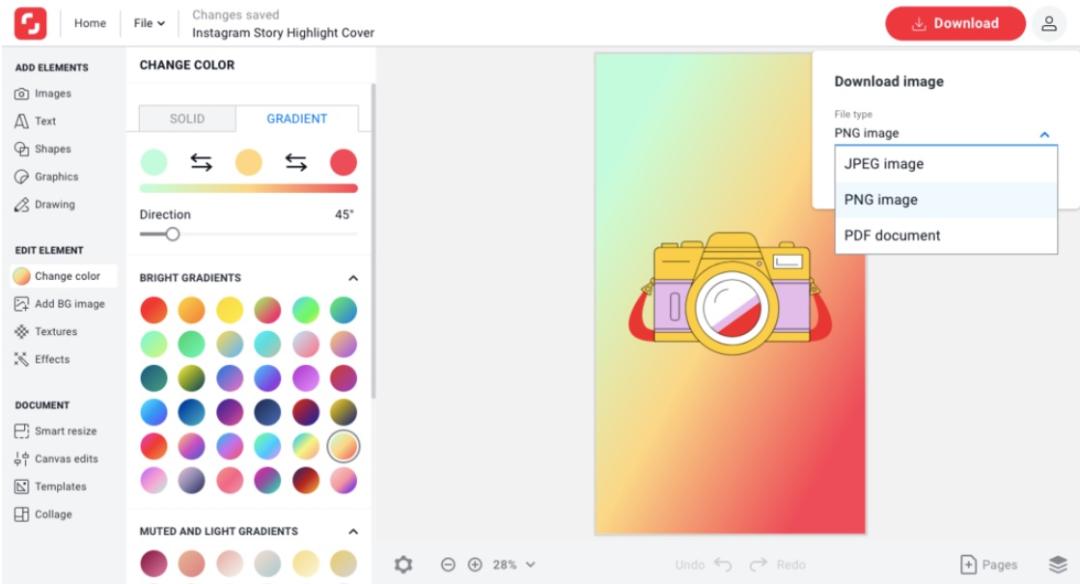This screenshot has width=1080, height=584.
Task: Click the red gradient color stop
Action: pos(343,163)
